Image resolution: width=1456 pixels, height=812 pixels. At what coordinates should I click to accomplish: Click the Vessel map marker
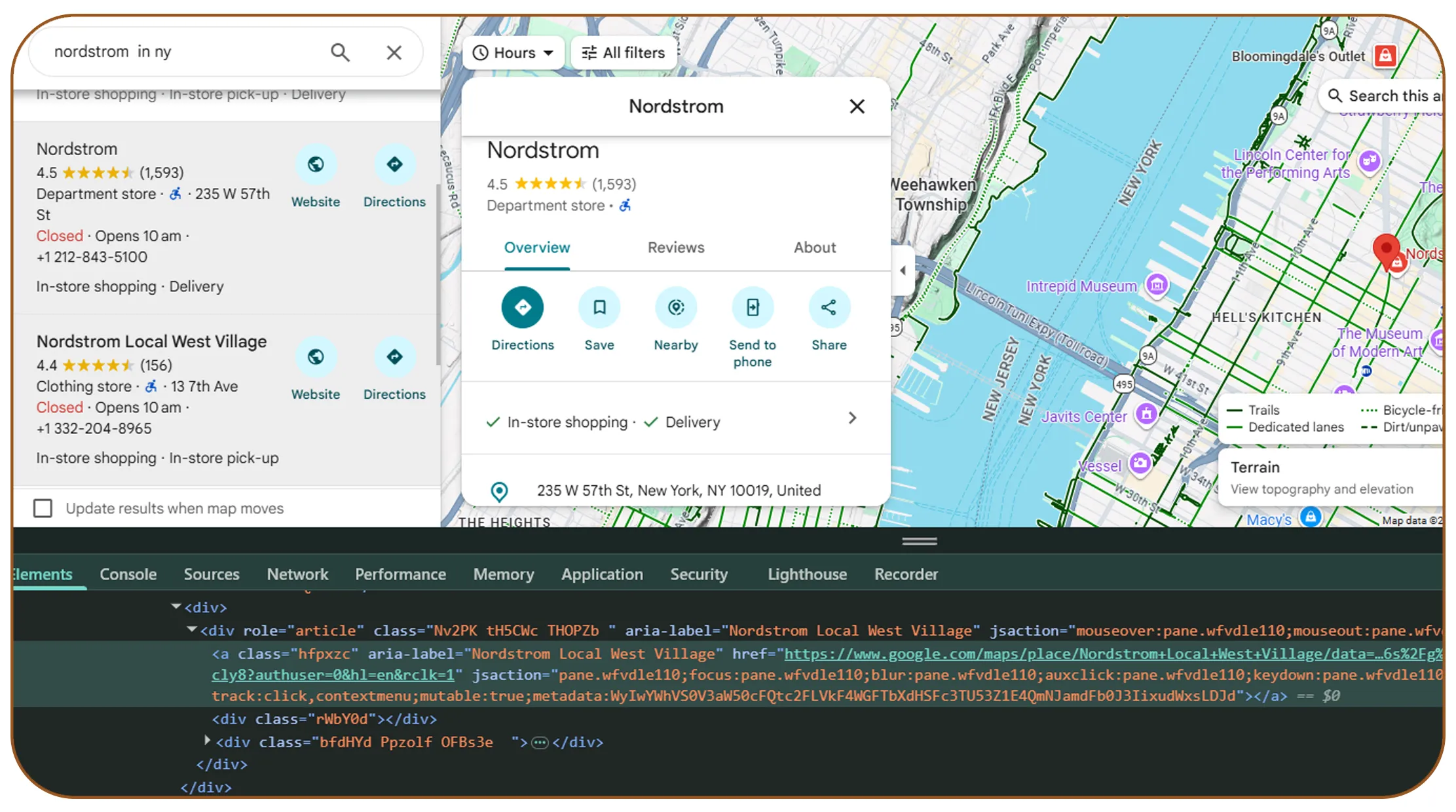tap(1140, 463)
